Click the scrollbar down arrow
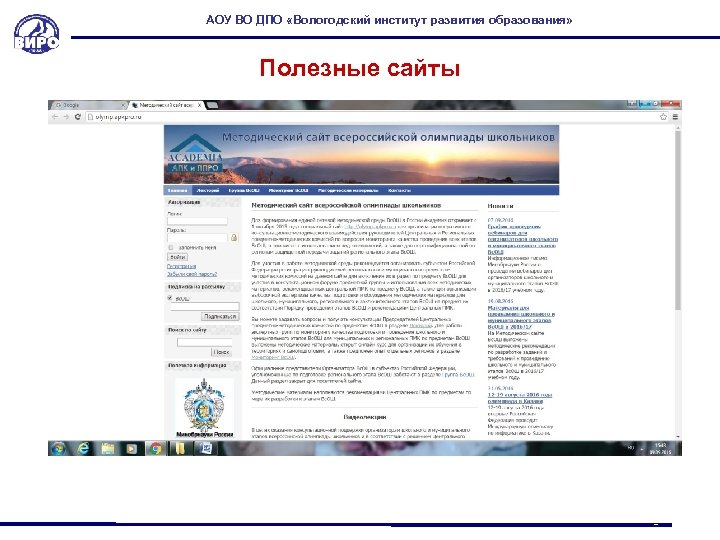The image size is (720, 540). [x=678, y=436]
